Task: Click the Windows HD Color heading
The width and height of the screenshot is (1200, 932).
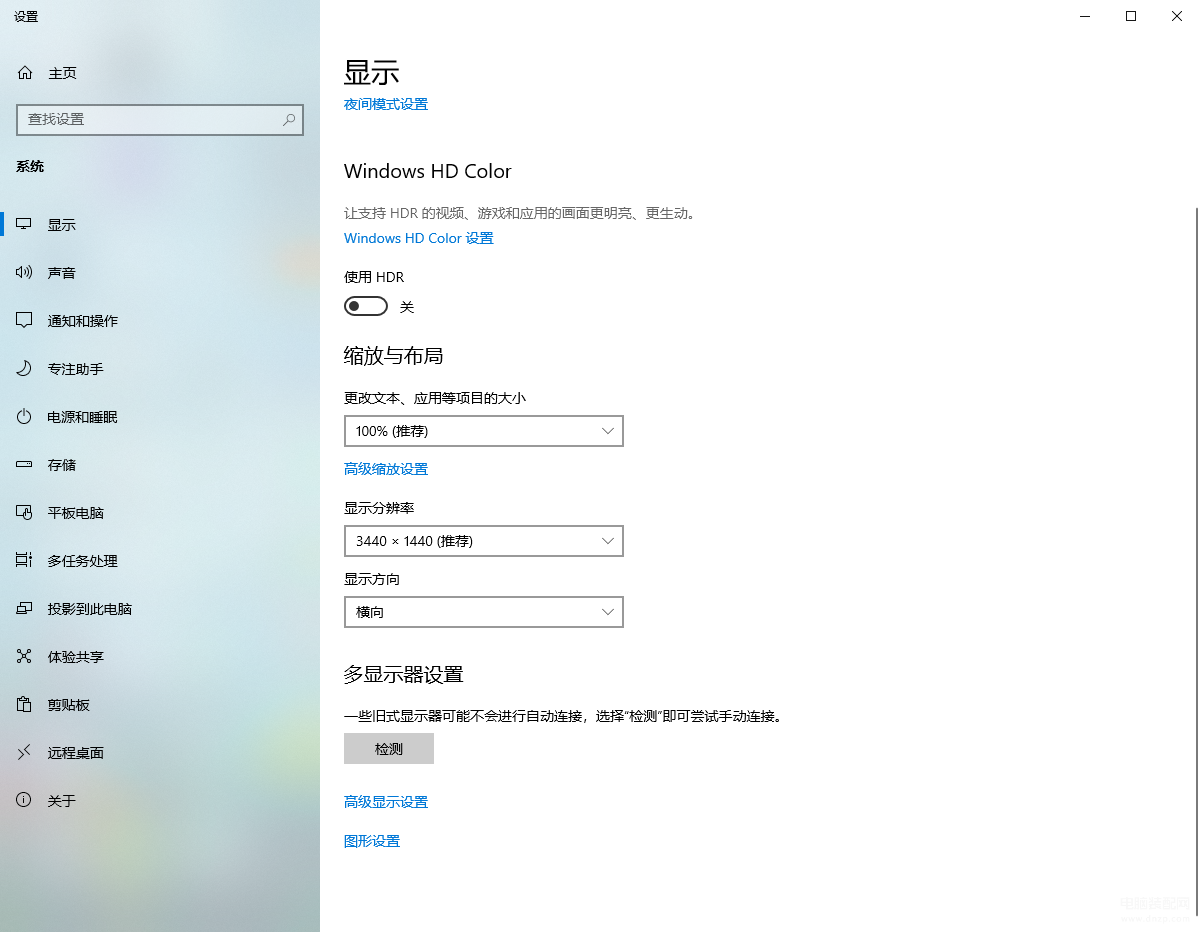Action: (428, 171)
